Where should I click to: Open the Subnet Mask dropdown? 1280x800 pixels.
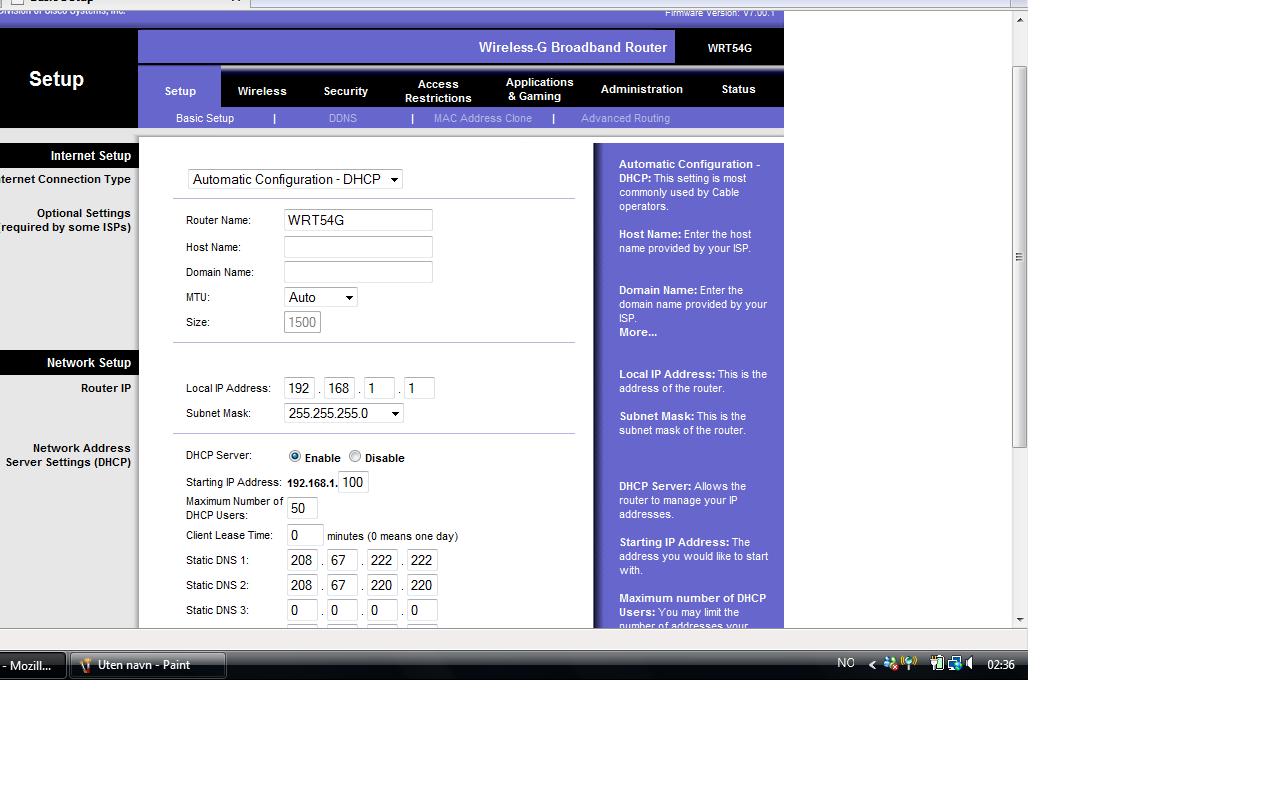(x=344, y=413)
